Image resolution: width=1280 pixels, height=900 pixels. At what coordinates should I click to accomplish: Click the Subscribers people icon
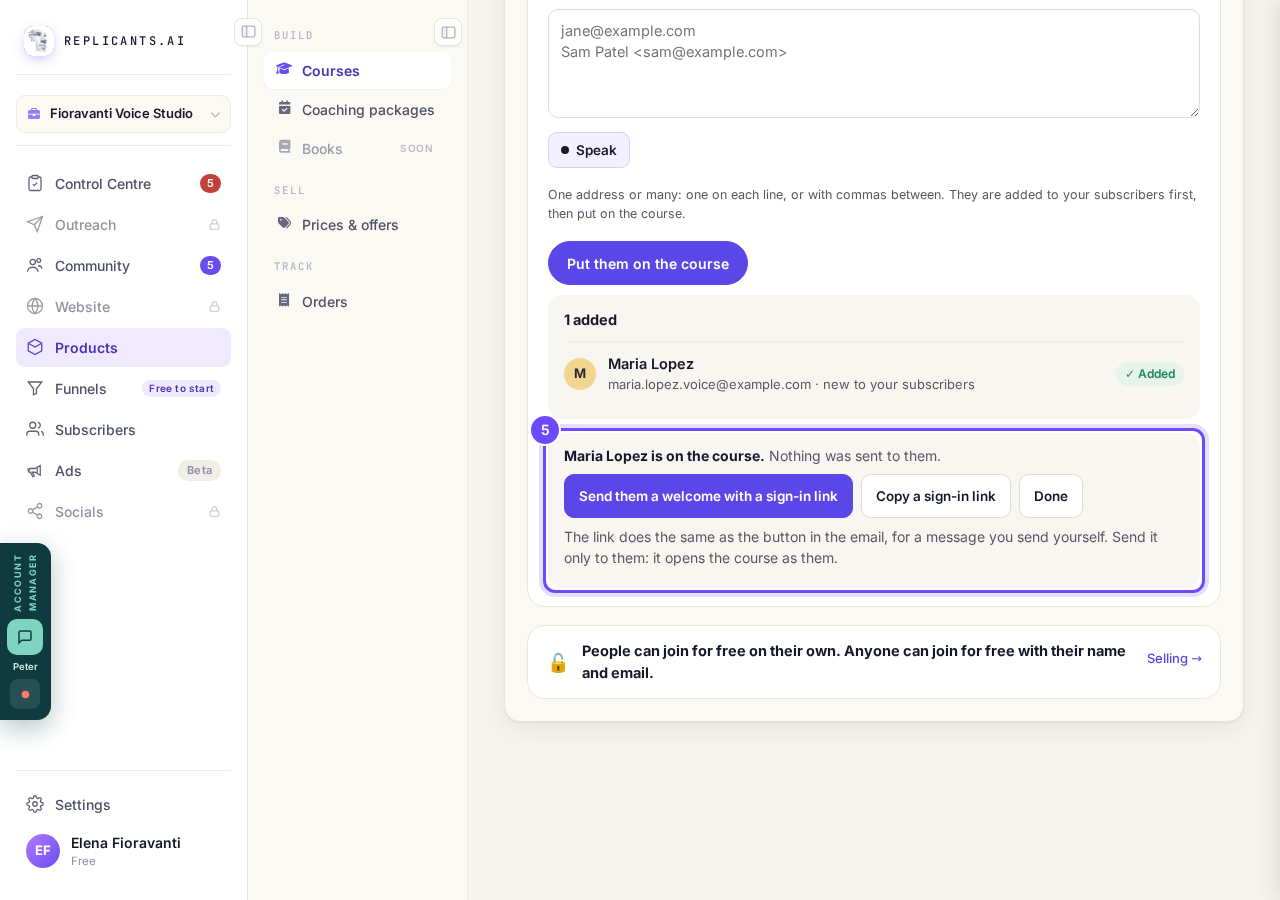(35, 429)
